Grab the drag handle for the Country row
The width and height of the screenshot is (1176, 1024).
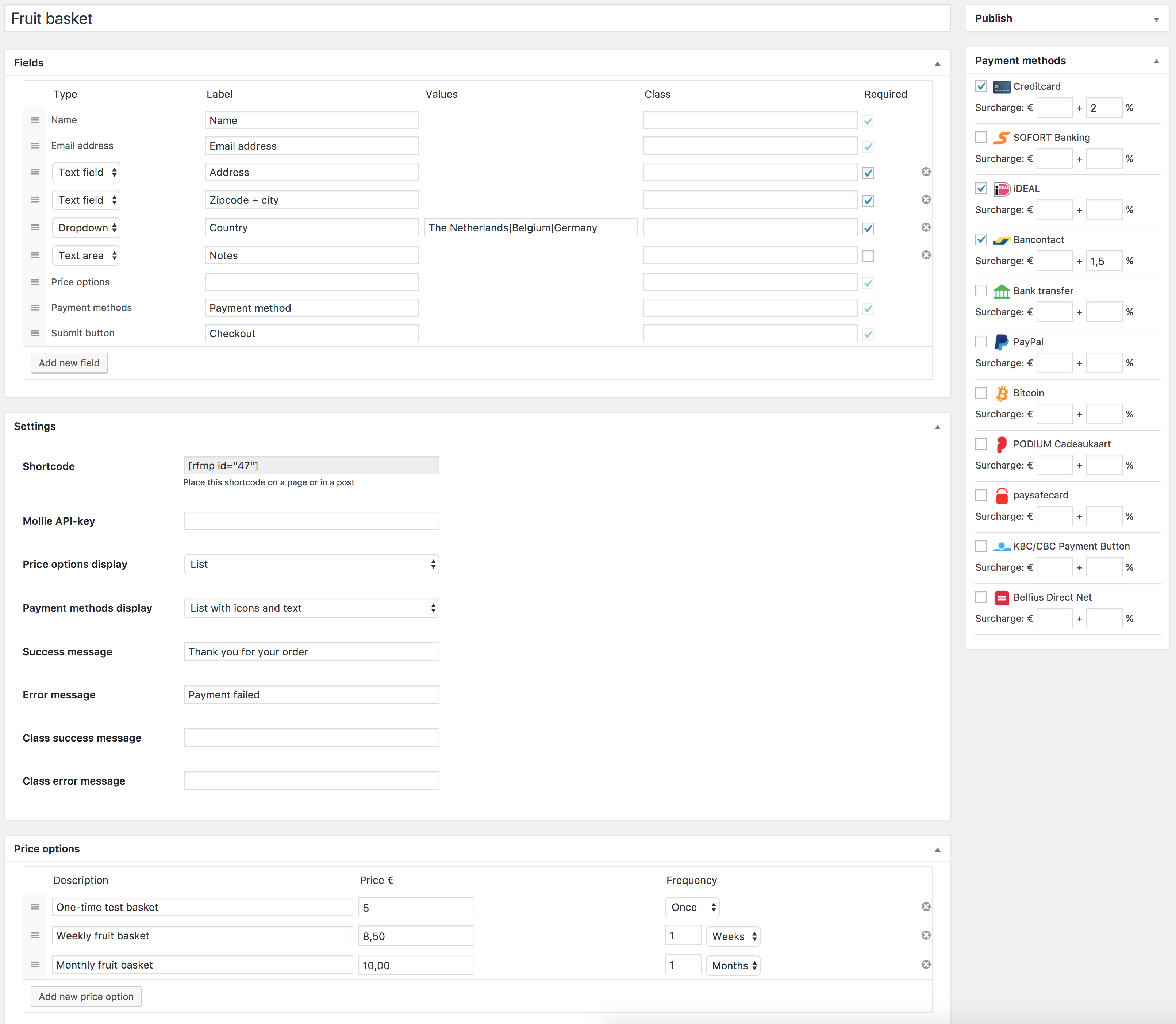35,227
